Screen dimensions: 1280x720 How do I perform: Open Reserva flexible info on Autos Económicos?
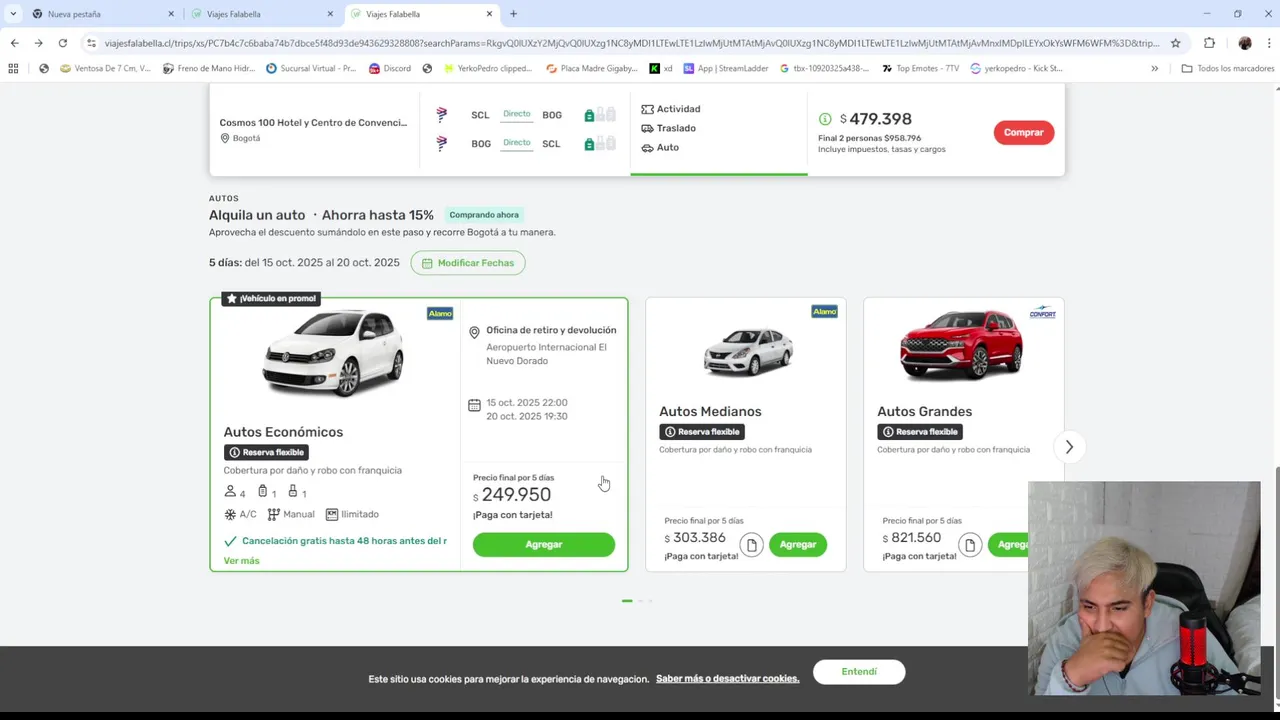coord(266,453)
